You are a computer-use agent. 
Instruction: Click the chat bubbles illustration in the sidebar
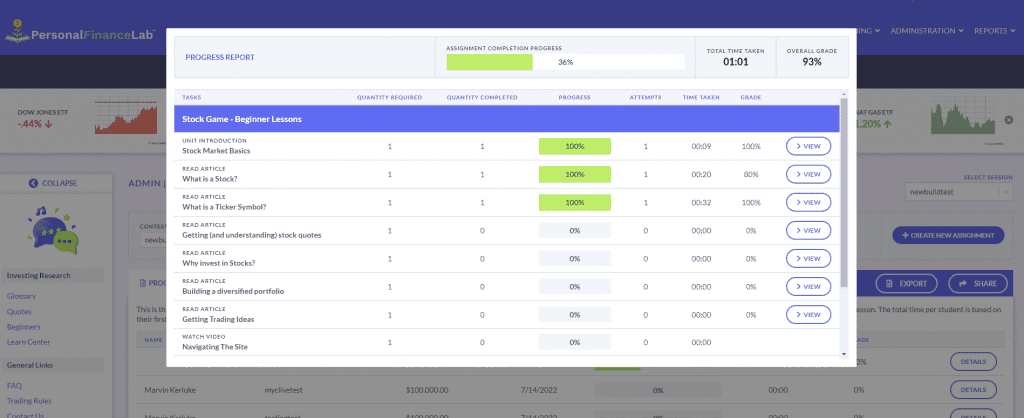pos(54,231)
